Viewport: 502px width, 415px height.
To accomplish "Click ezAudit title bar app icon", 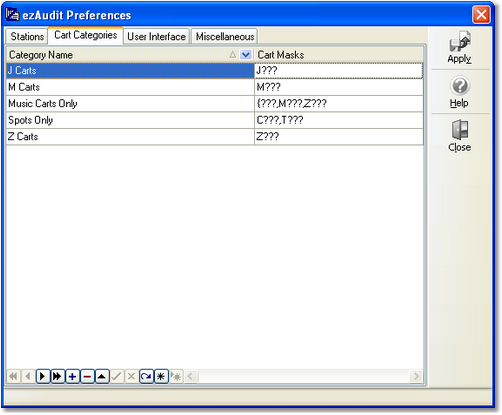I will click(13, 14).
